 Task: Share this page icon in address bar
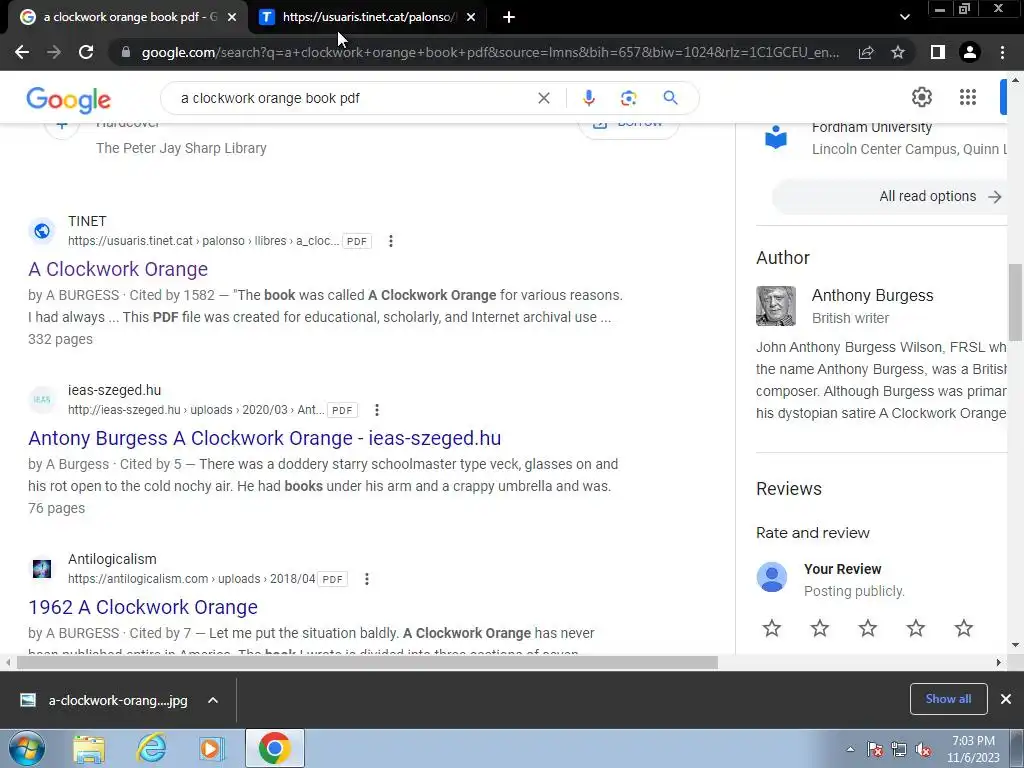point(866,52)
